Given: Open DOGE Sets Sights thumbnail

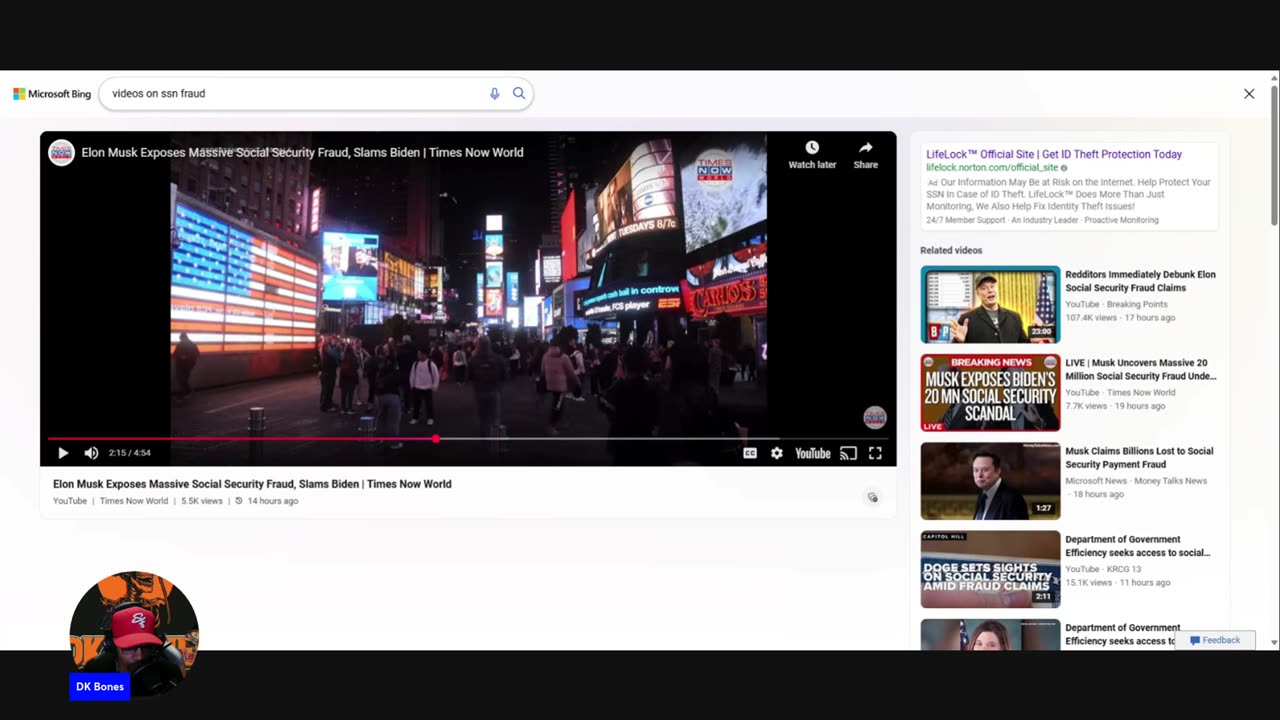Looking at the screenshot, I should click(x=990, y=569).
